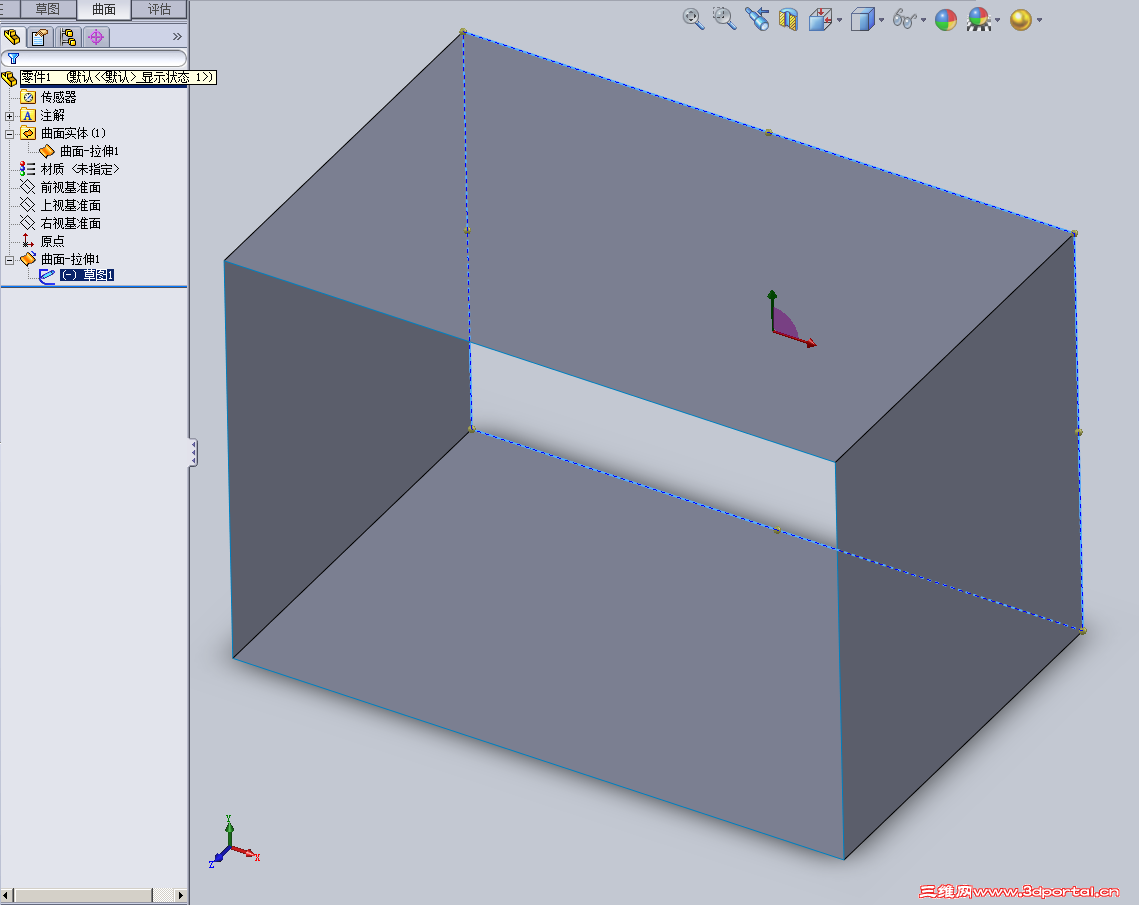Click the Display Style cube icon

(862, 20)
